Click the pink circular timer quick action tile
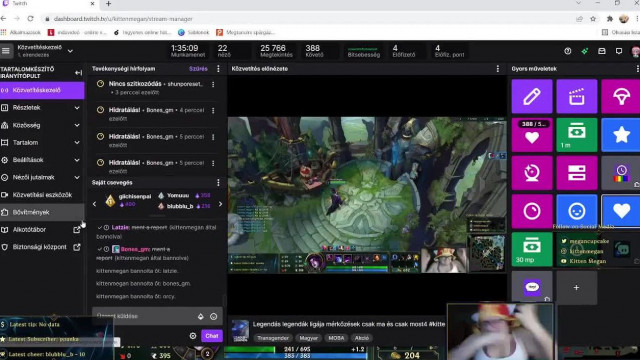This screenshot has width=640, height=360. [x=532, y=211]
